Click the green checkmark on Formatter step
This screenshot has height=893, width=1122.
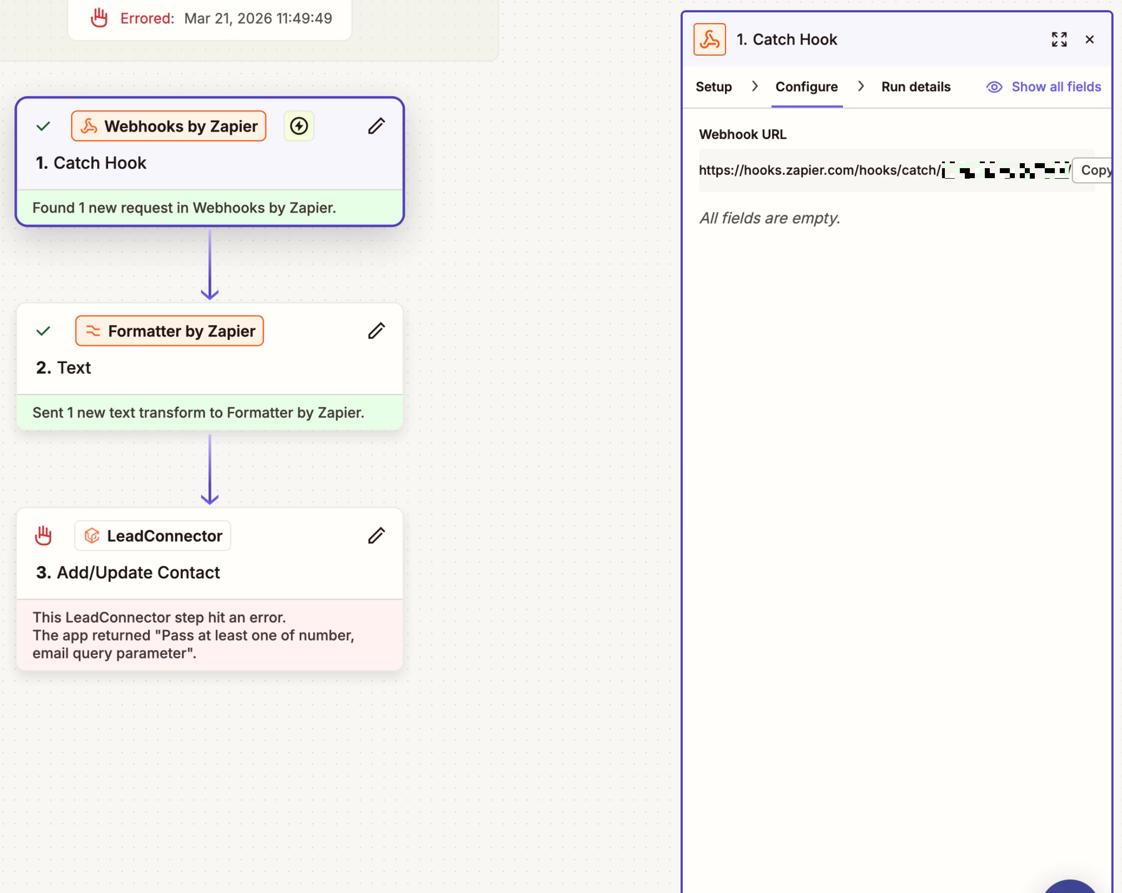(43, 331)
